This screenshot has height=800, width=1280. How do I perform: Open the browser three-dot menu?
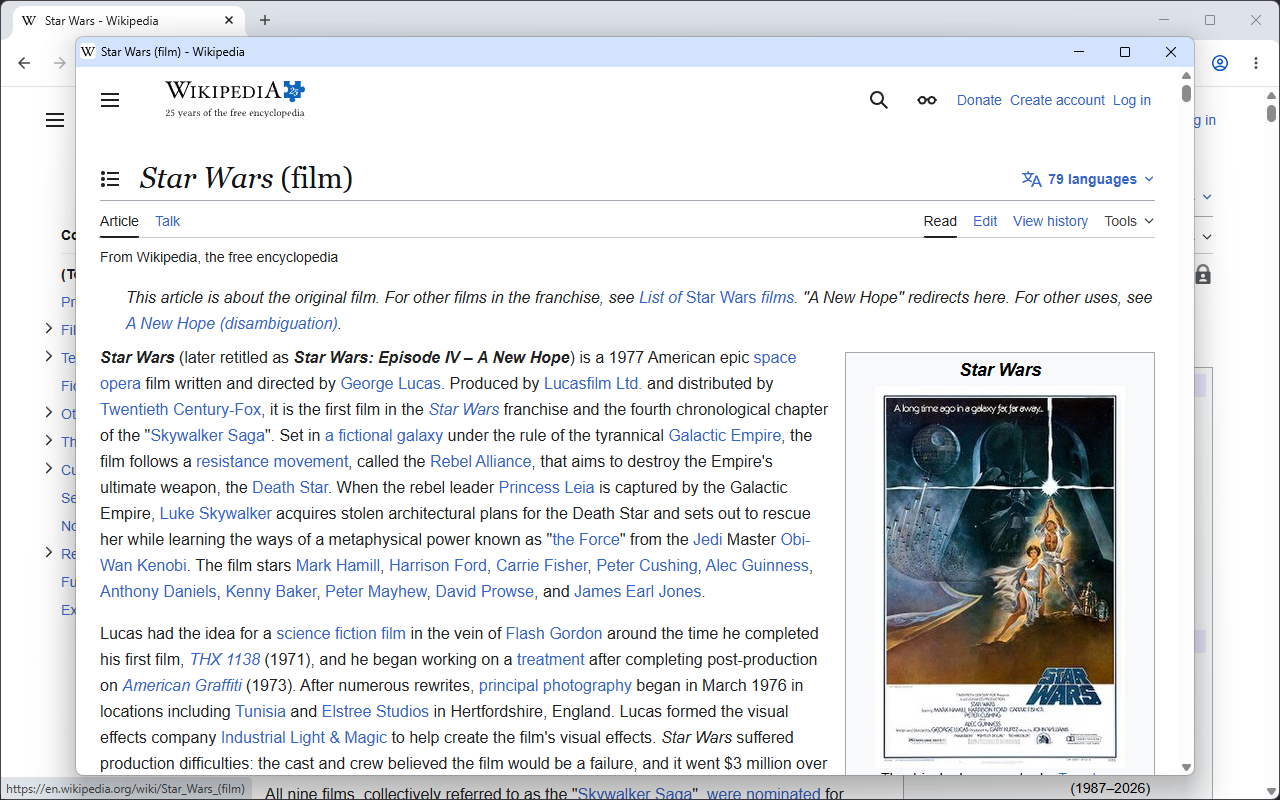click(x=1256, y=63)
